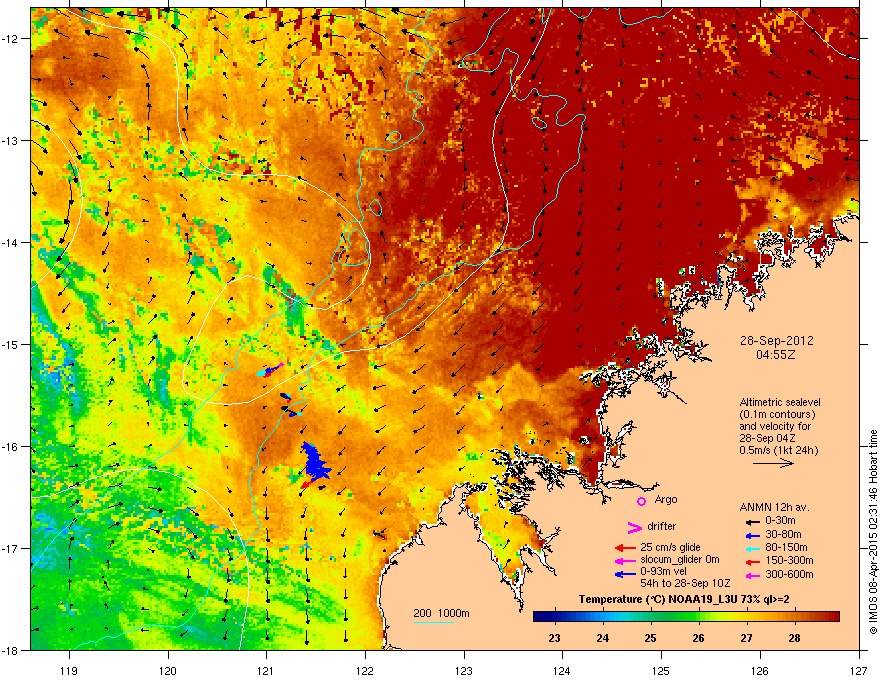This screenshot has height=680, width=880.
Task: Click the IMOS copyright timestamp text
Action: [873, 532]
